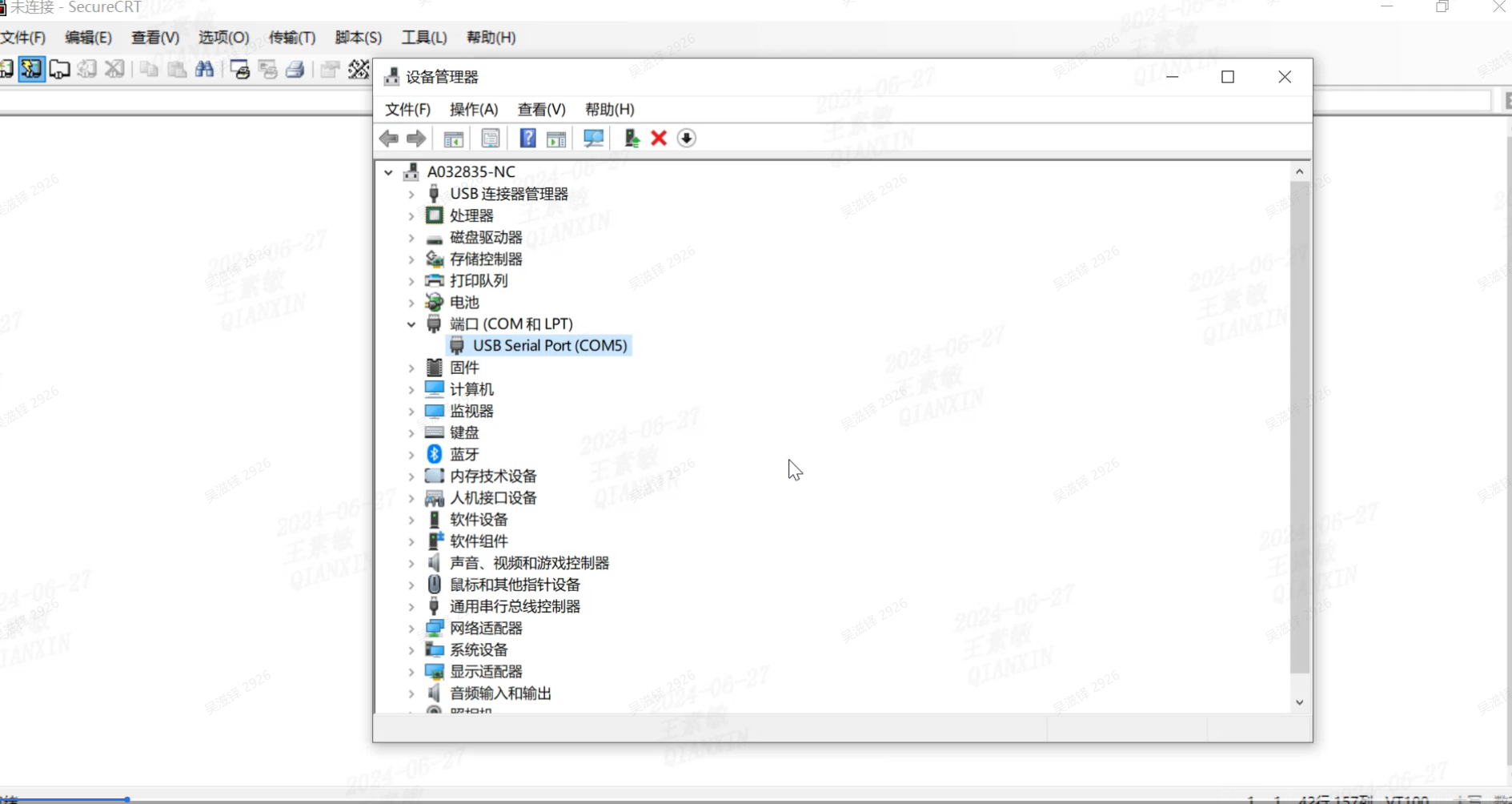Go back in Device Manager toolbar
Image resolution: width=1512 pixels, height=804 pixels.
(x=389, y=139)
